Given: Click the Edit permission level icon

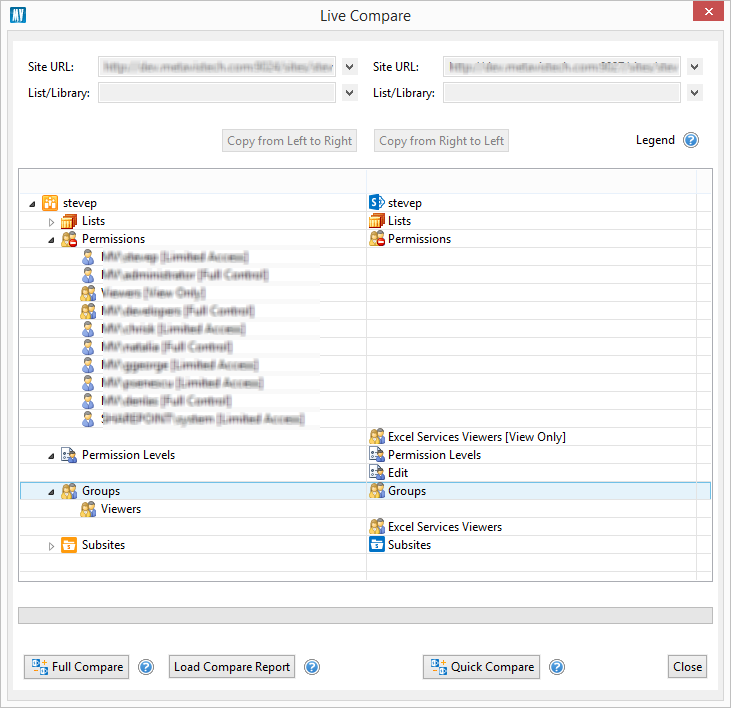Looking at the screenshot, I should point(376,473).
